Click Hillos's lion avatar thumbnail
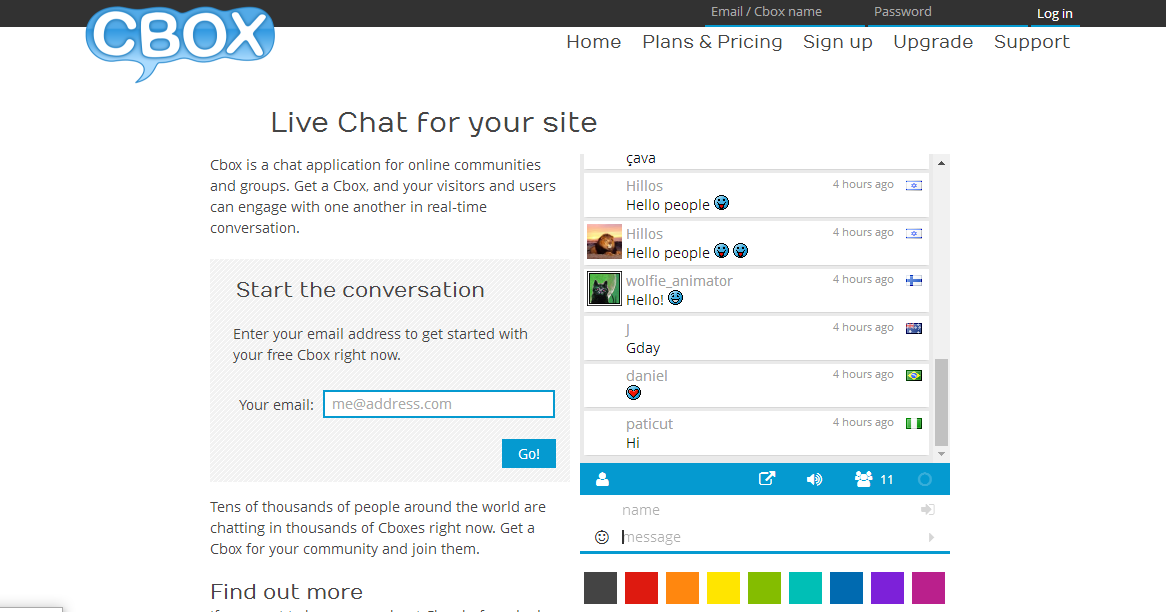The image size is (1166, 612). (x=604, y=241)
